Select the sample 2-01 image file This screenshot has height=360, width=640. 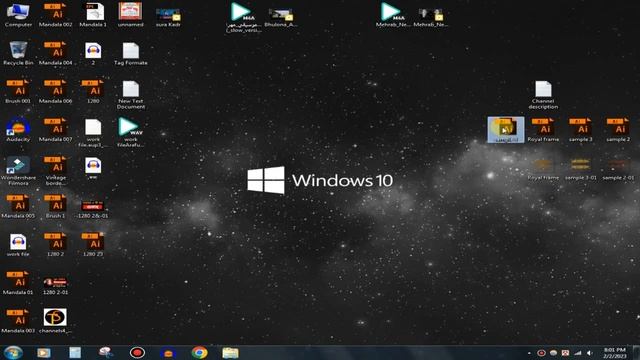618,169
